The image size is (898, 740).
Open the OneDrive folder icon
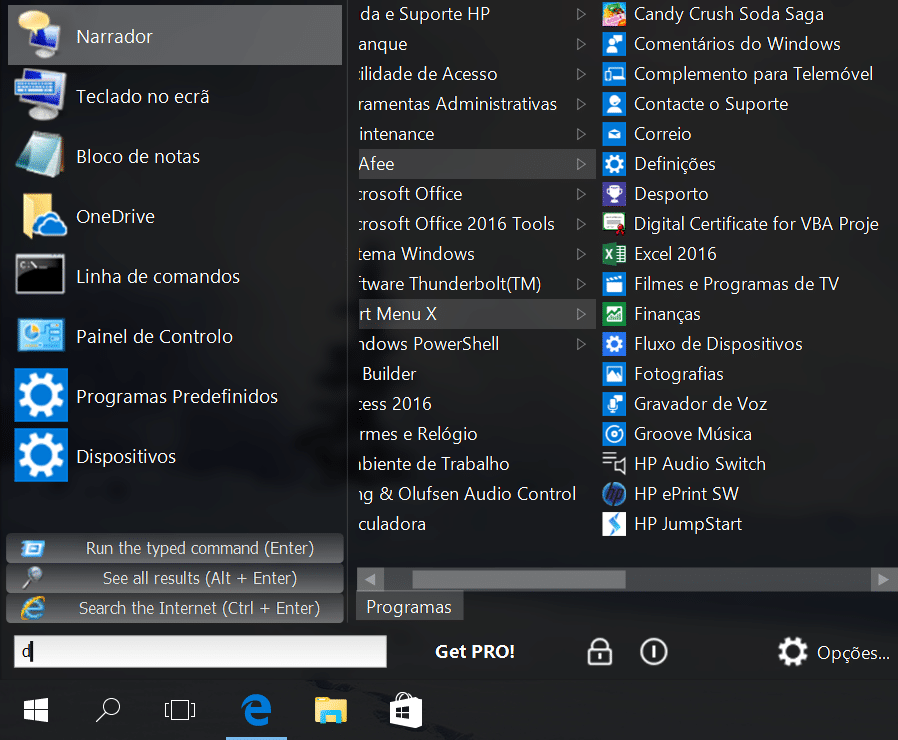(44, 216)
